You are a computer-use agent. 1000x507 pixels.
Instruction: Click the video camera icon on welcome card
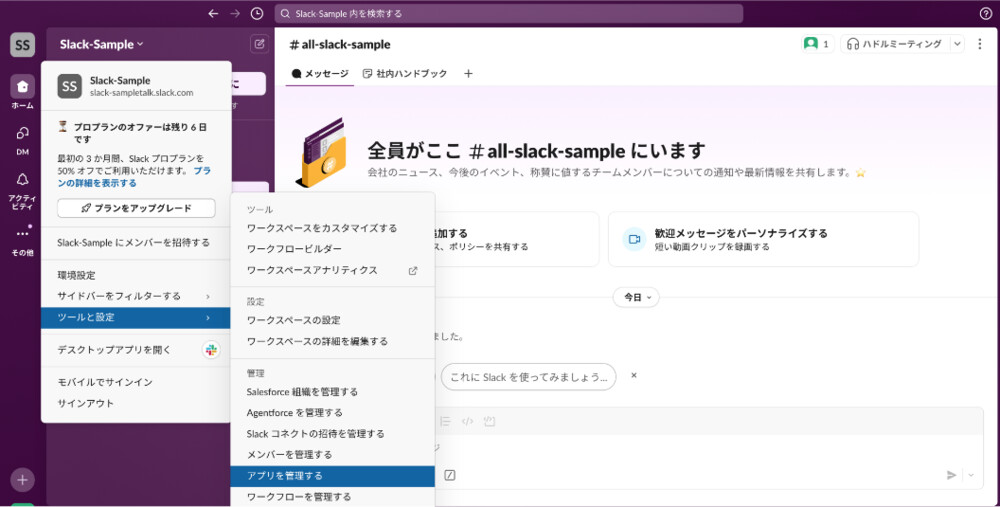(635, 239)
